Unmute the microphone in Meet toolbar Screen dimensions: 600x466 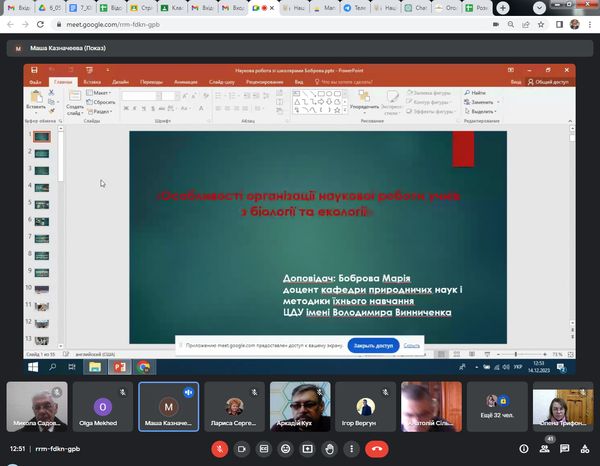click(220, 449)
